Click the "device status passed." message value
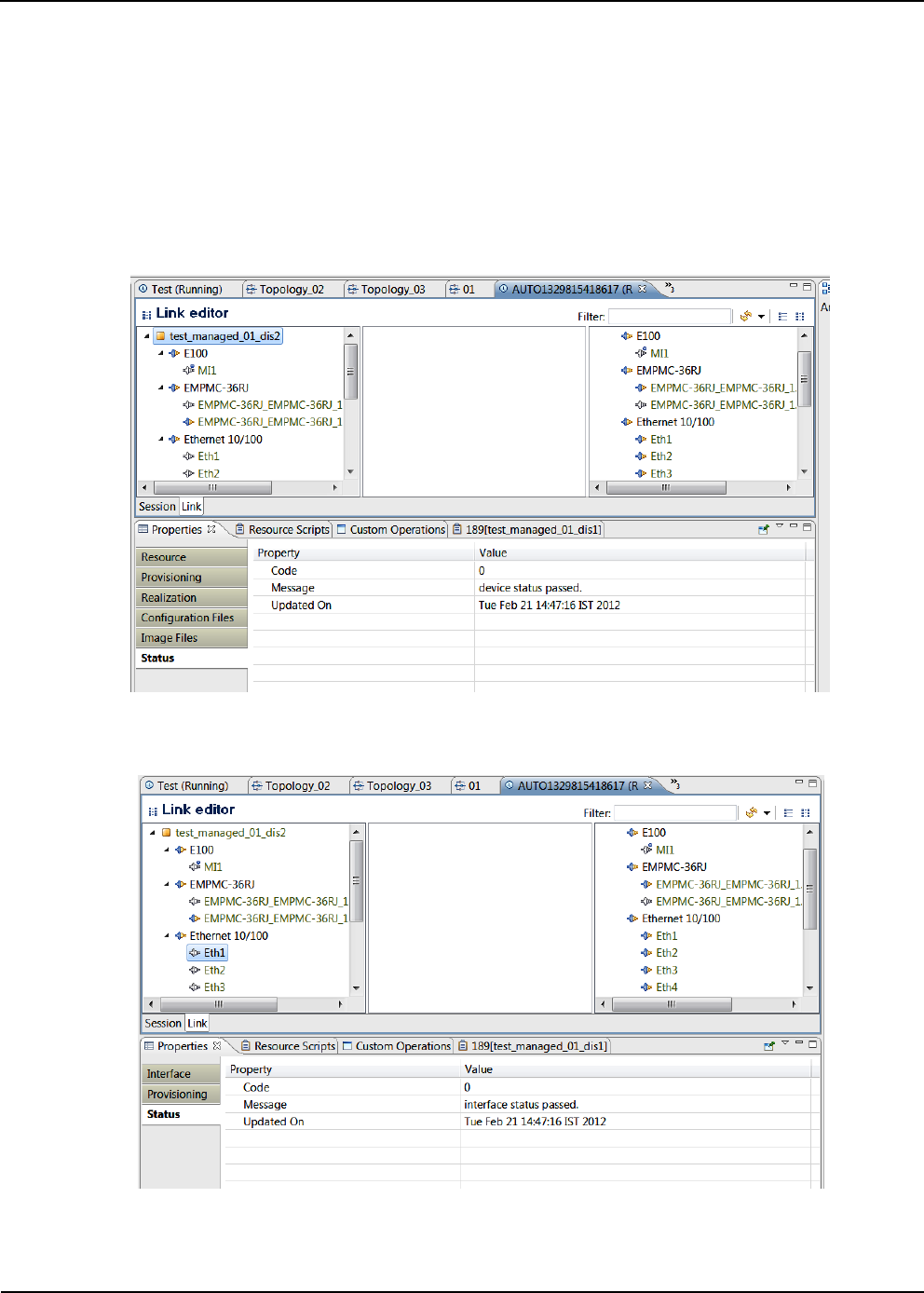924x1293 pixels. (x=530, y=588)
